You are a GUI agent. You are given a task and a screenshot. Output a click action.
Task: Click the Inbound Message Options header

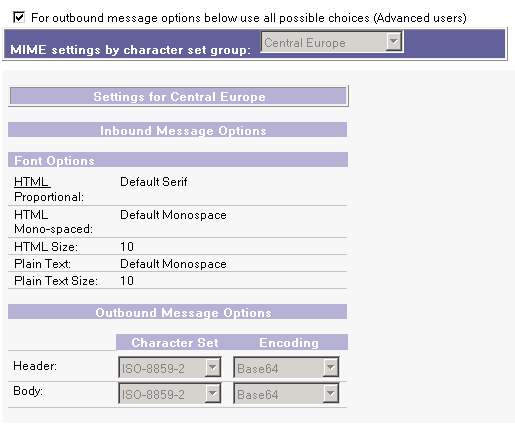click(178, 130)
